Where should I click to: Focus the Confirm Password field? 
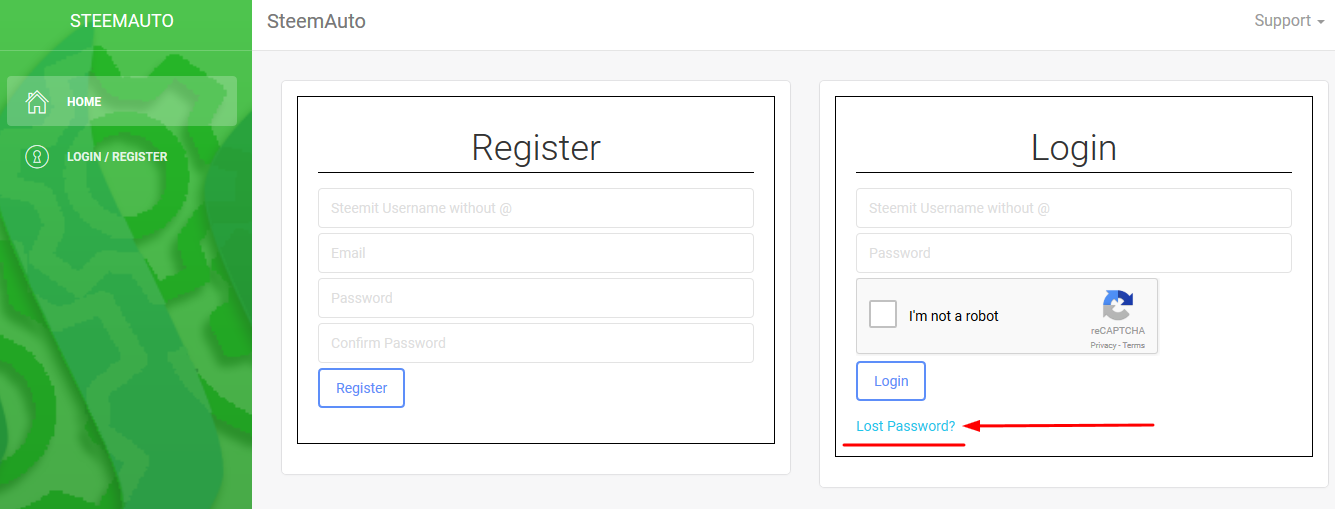[x=536, y=343]
